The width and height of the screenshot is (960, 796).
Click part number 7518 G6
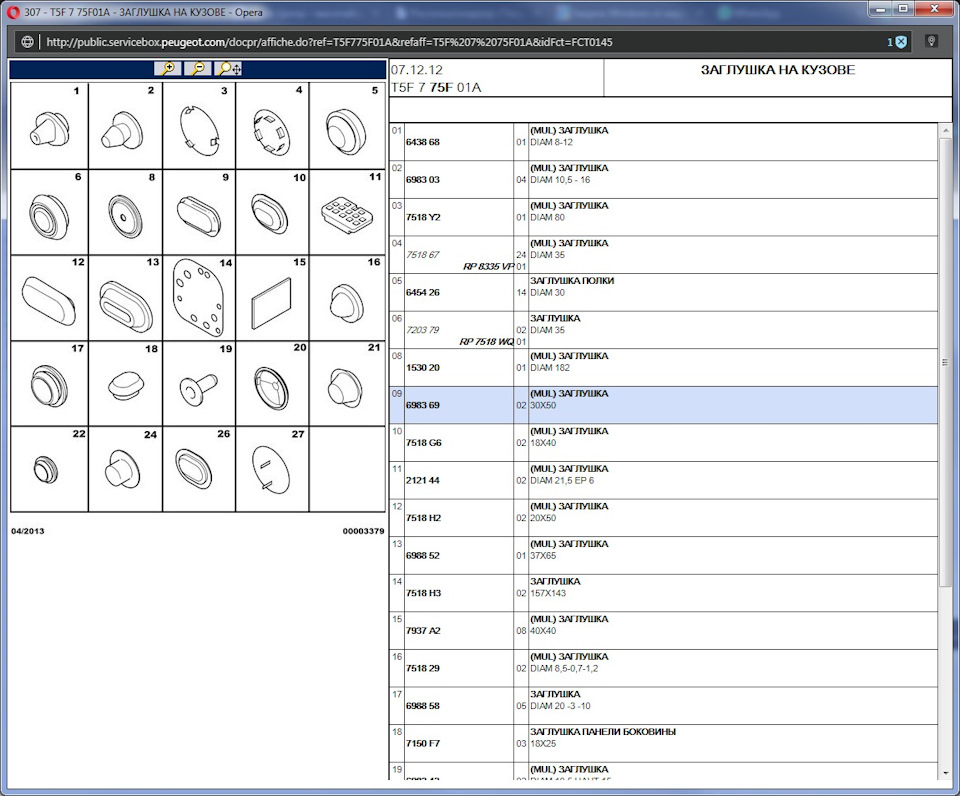click(424, 443)
